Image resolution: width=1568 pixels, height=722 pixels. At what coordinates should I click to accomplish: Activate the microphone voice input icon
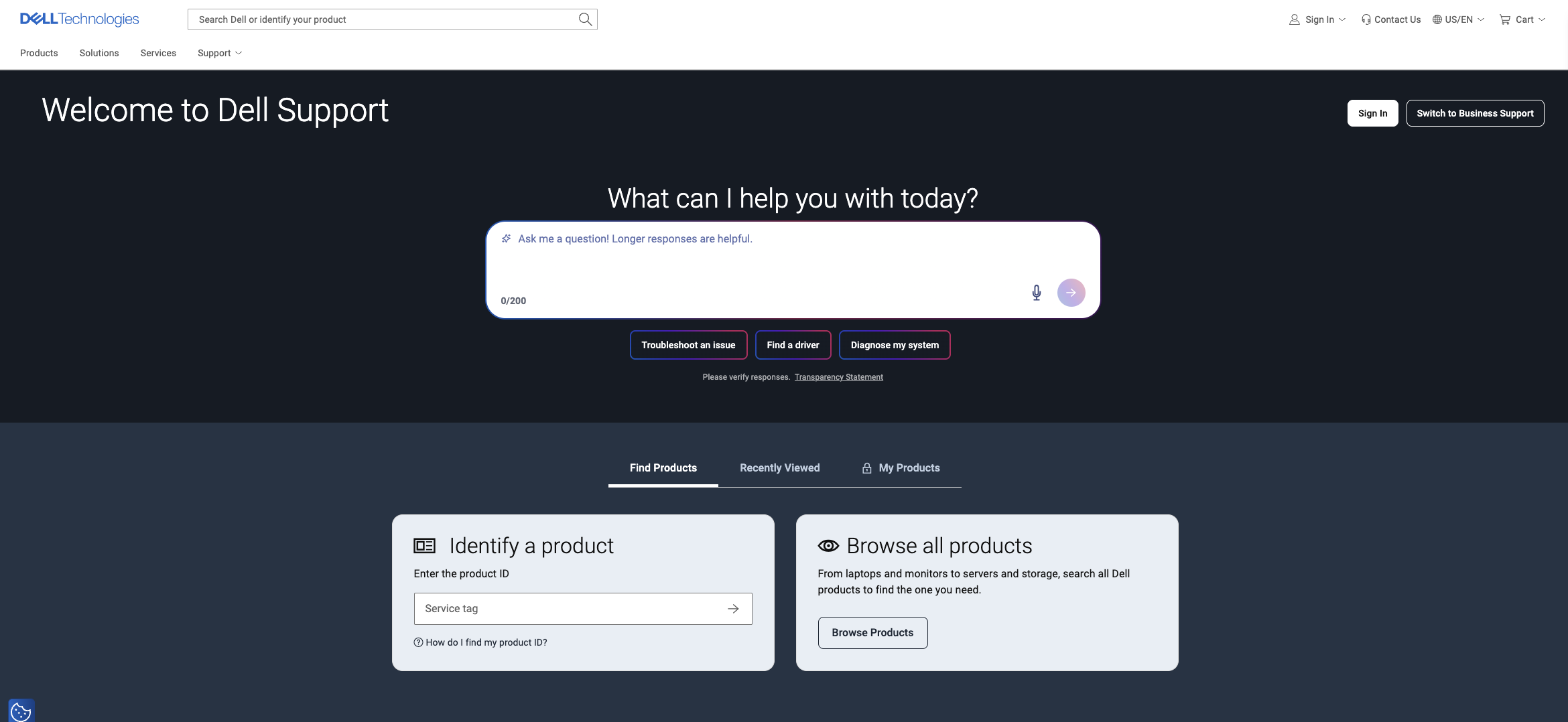coord(1036,293)
